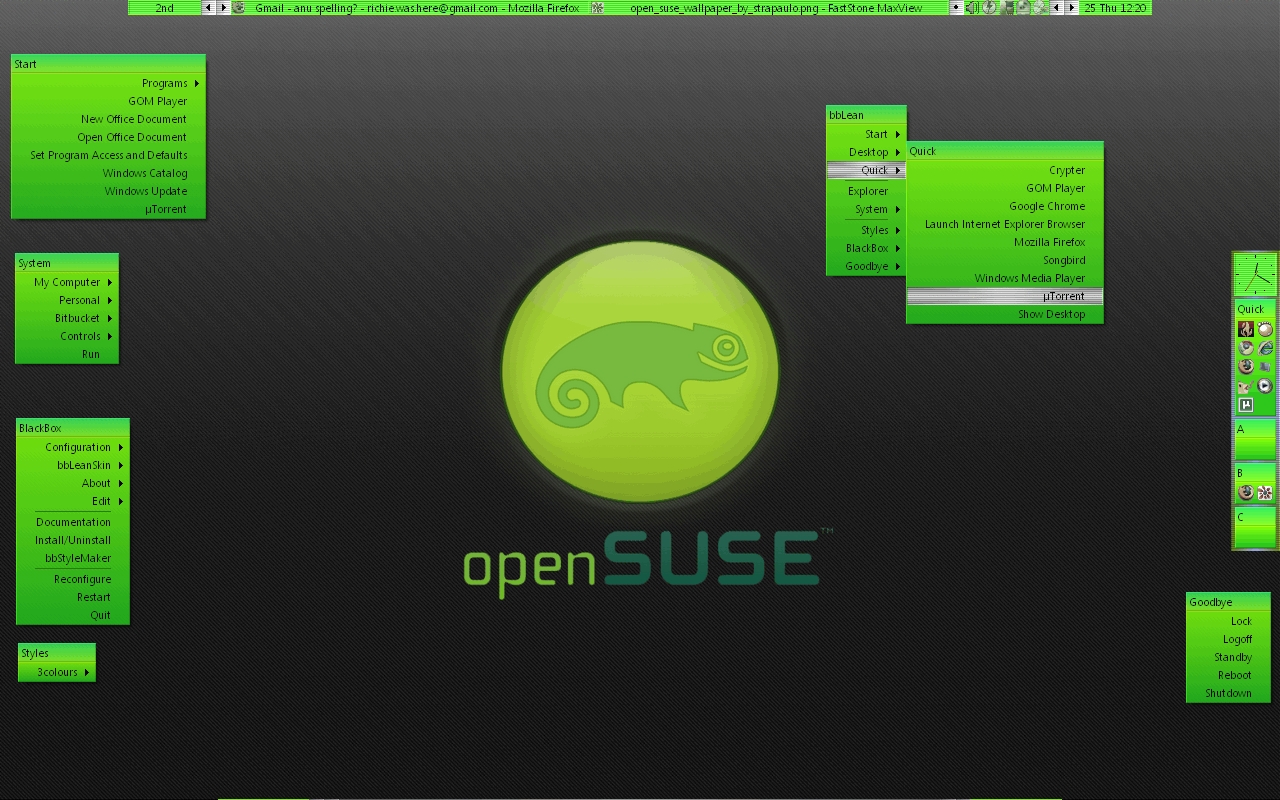The width and height of the screenshot is (1280, 800).
Task: Expand Desktop submenu in bbLean menu
Action: [866, 152]
